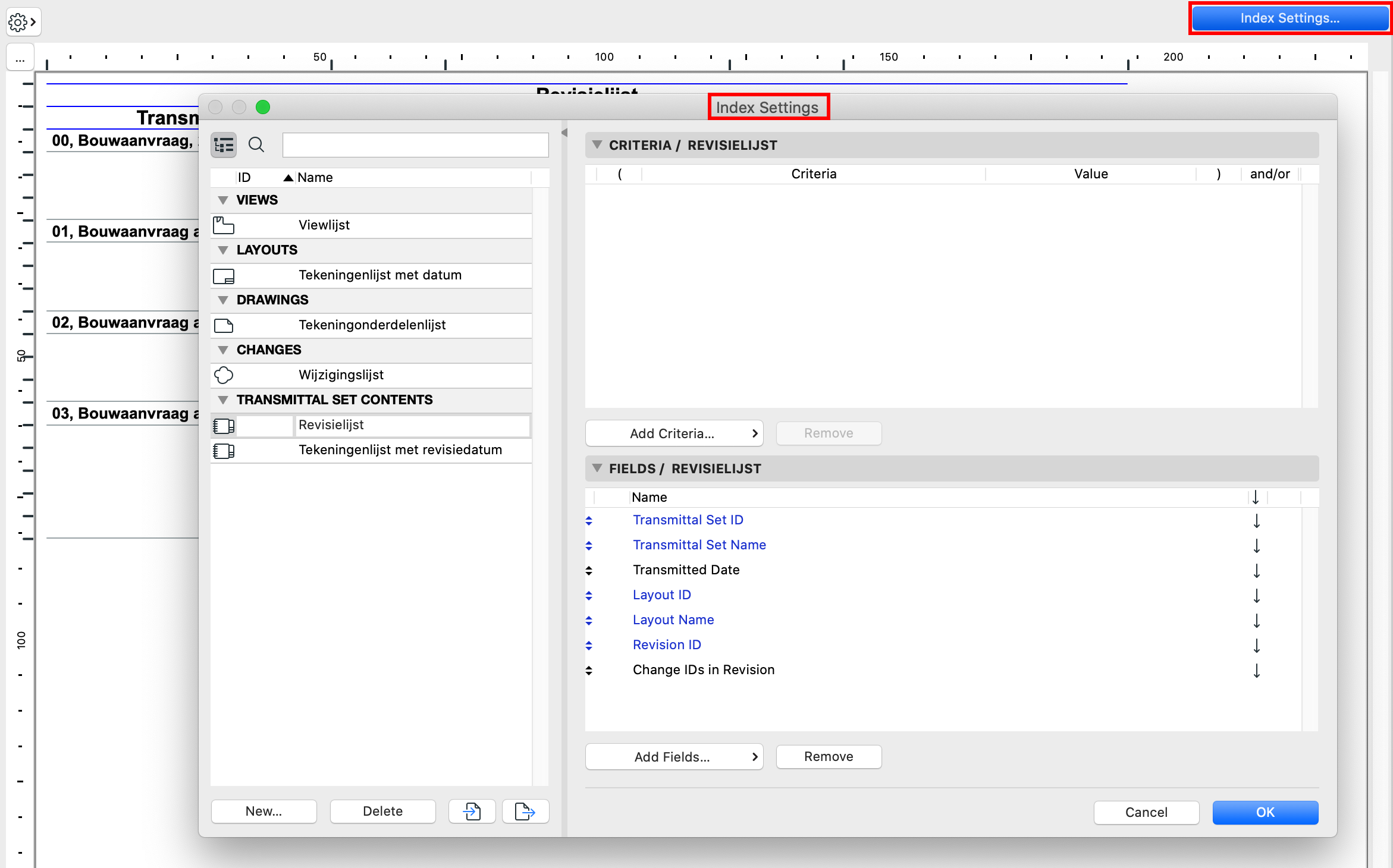Confirm with the OK button
This screenshot has height=868, width=1393.
click(1265, 813)
